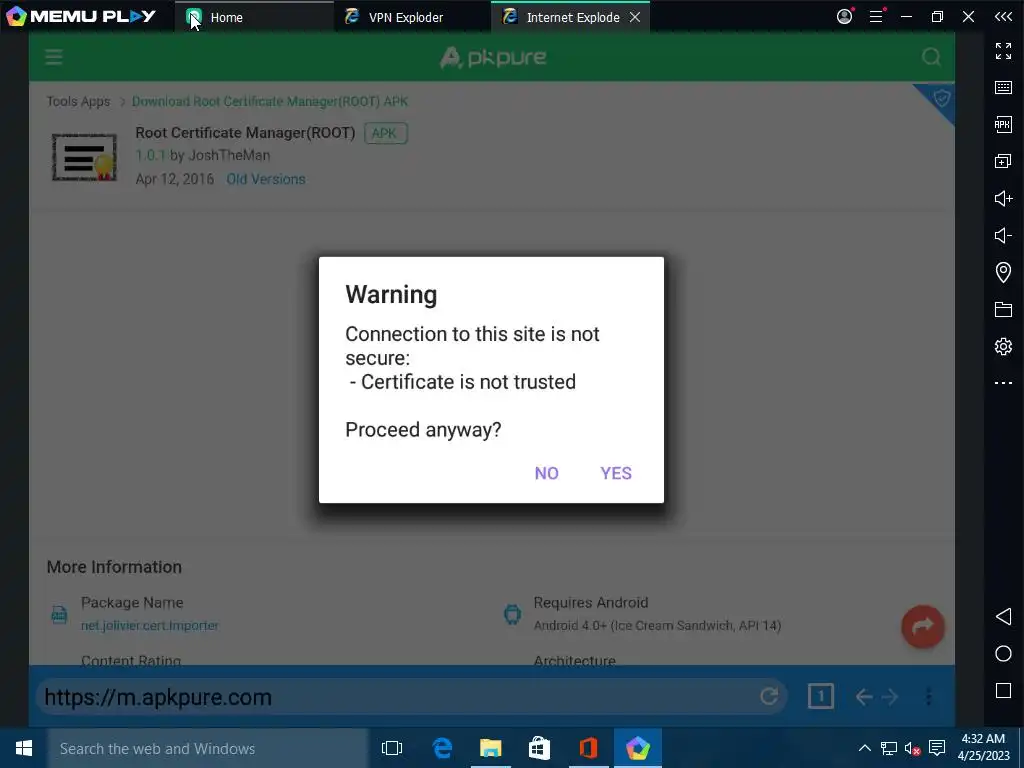Open Tools Apps breadcrumb link
The height and width of the screenshot is (768, 1024).
coord(78,101)
